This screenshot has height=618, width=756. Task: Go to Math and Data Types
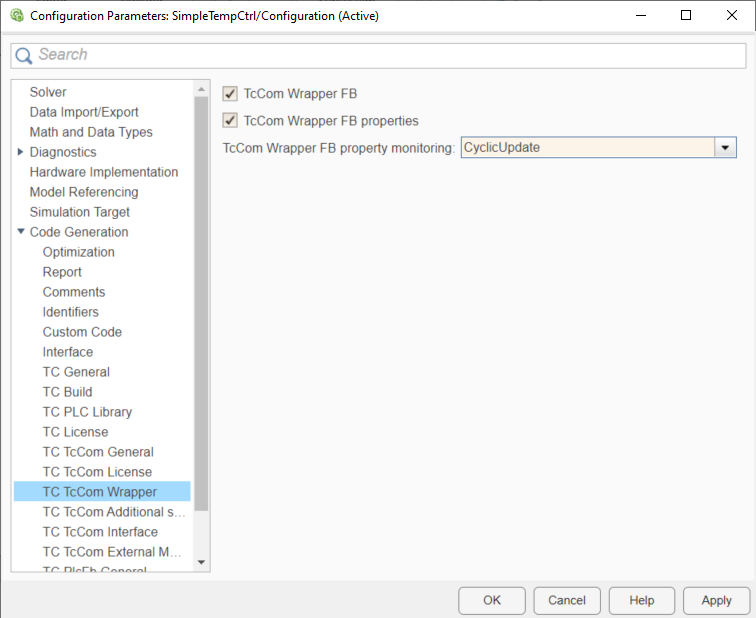[x=91, y=132]
